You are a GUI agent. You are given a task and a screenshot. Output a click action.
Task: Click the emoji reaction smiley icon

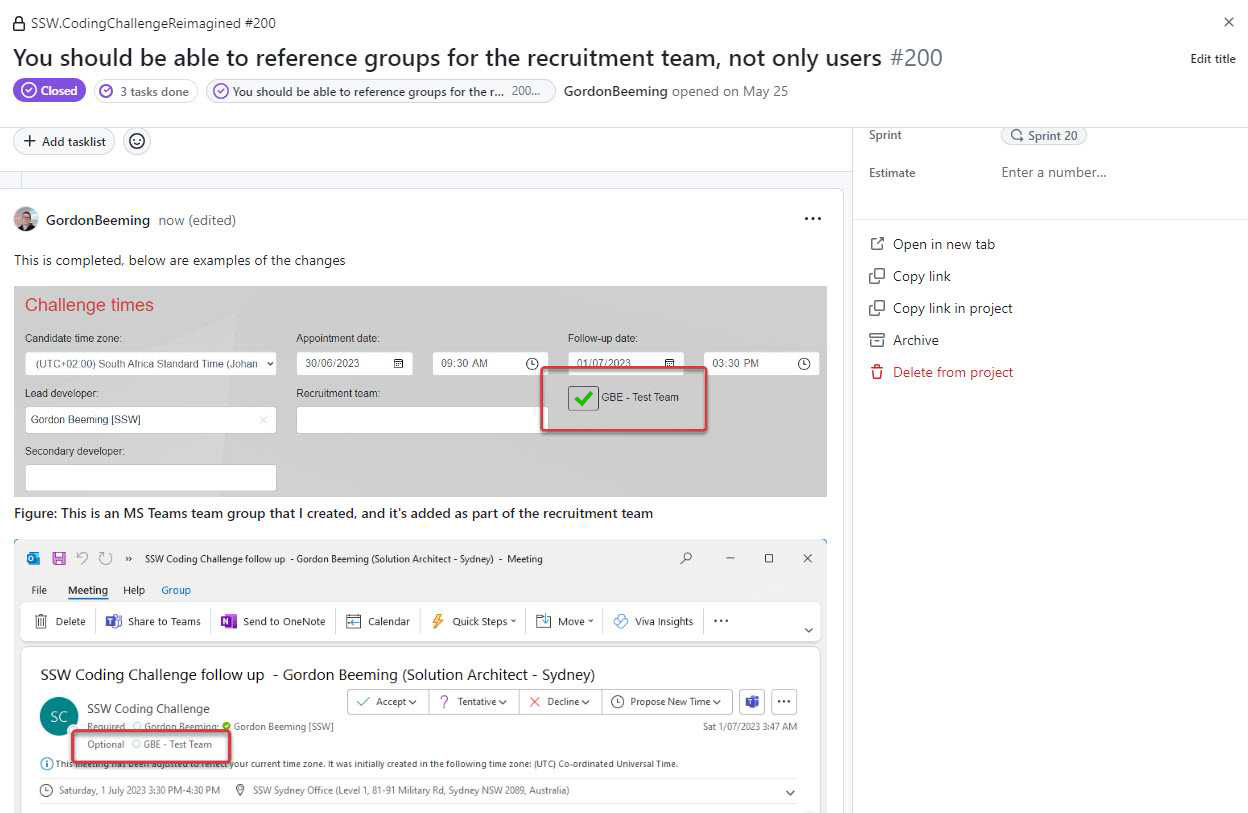click(138, 142)
